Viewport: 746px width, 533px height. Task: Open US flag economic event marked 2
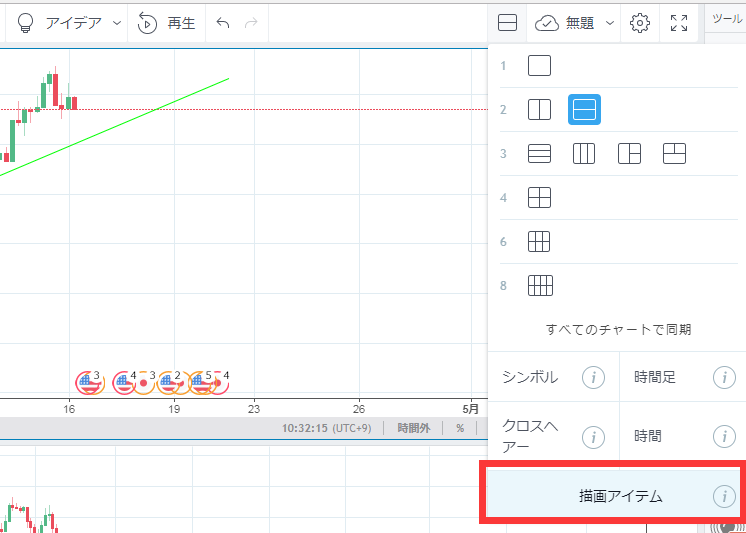[x=167, y=383]
